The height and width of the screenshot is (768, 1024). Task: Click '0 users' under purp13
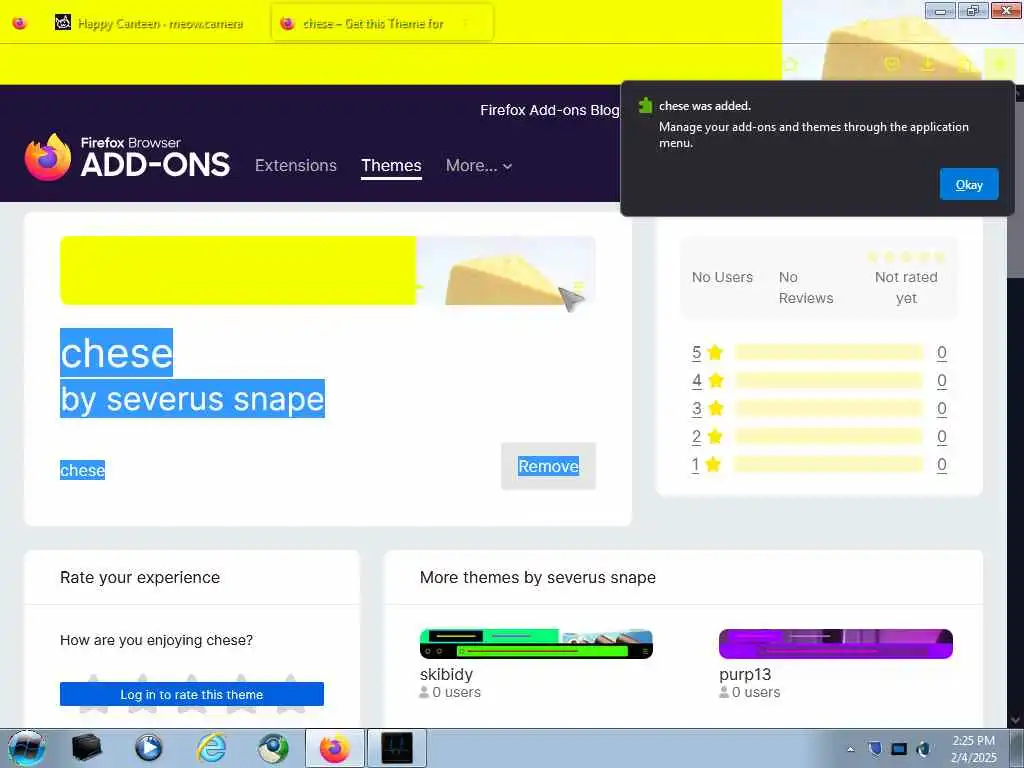pos(756,692)
